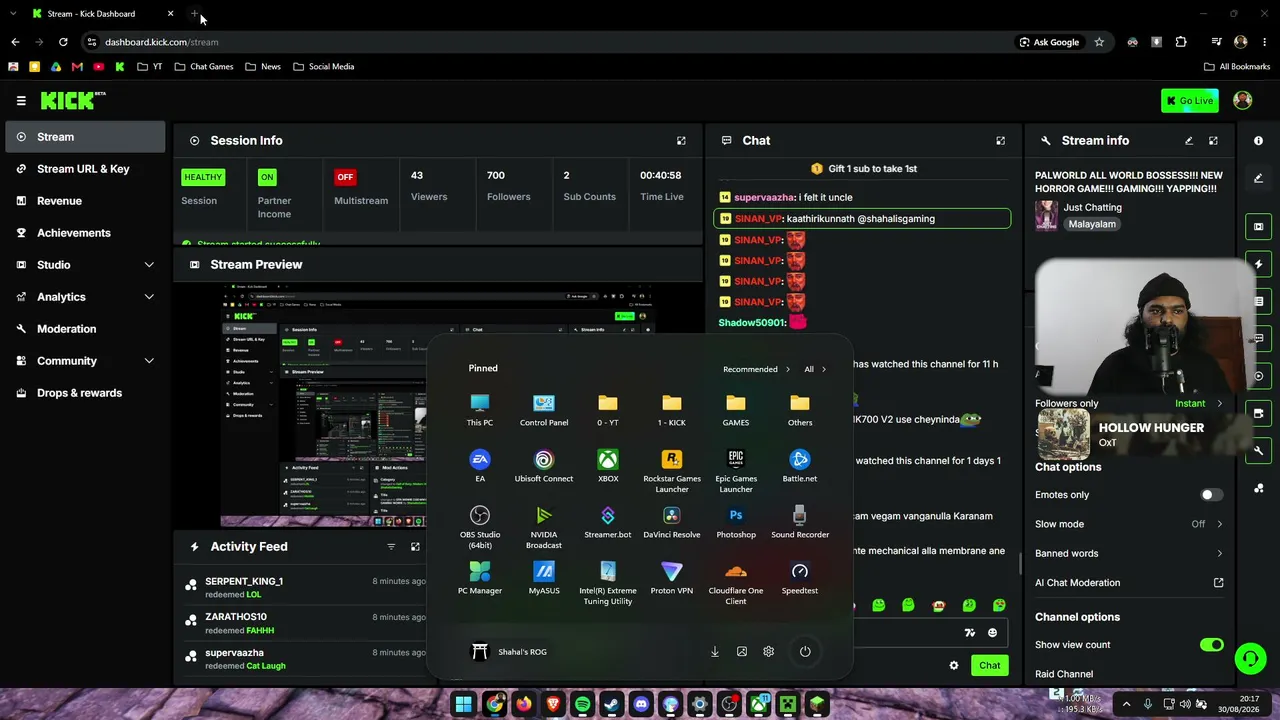The width and height of the screenshot is (1280, 720).
Task: Open the Epic Games Launcher shortcut
Action: coord(736,470)
